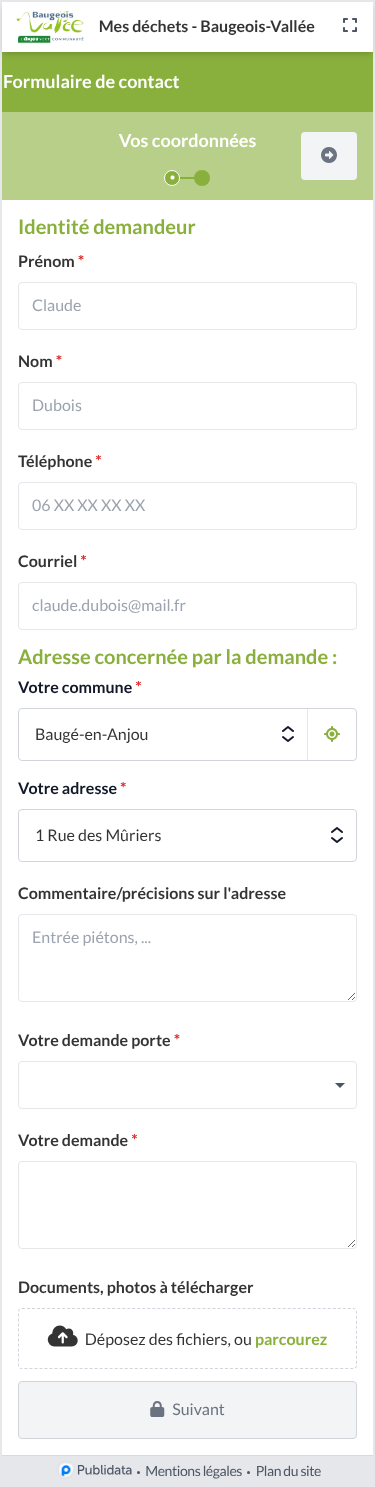Open the Votre commune dropdown
Image resolution: width=375 pixels, height=1487 pixels.
pyautogui.click(x=163, y=735)
